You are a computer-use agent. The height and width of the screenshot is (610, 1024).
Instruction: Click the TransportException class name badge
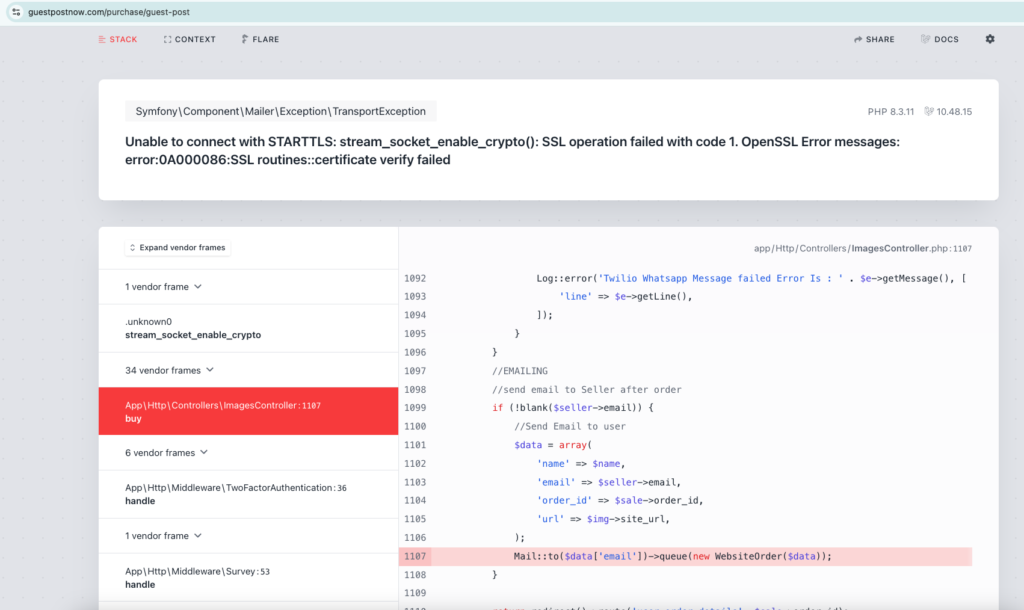280,112
